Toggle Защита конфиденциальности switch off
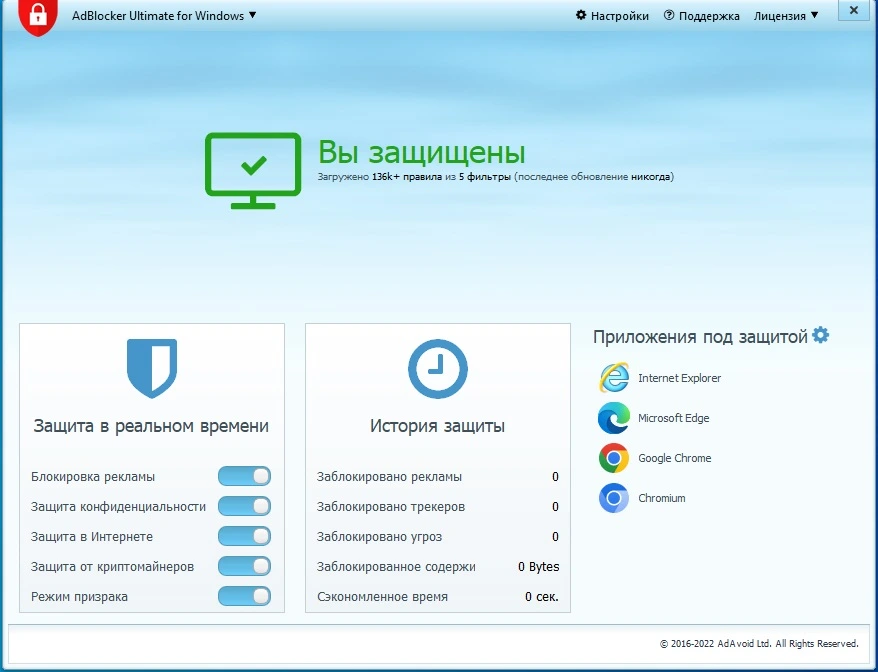This screenshot has height=672, width=878. coord(244,506)
